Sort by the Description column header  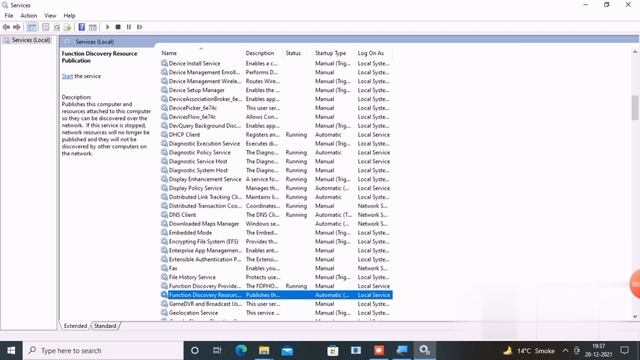[x=260, y=53]
